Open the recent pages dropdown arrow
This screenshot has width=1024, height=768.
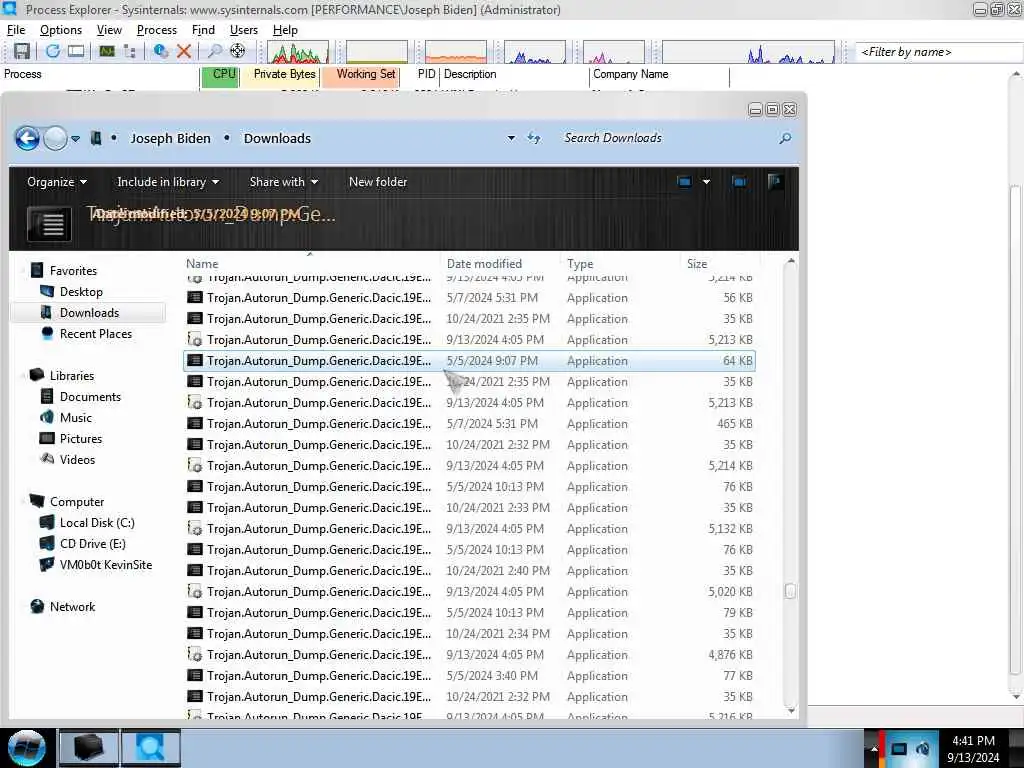coord(76,138)
